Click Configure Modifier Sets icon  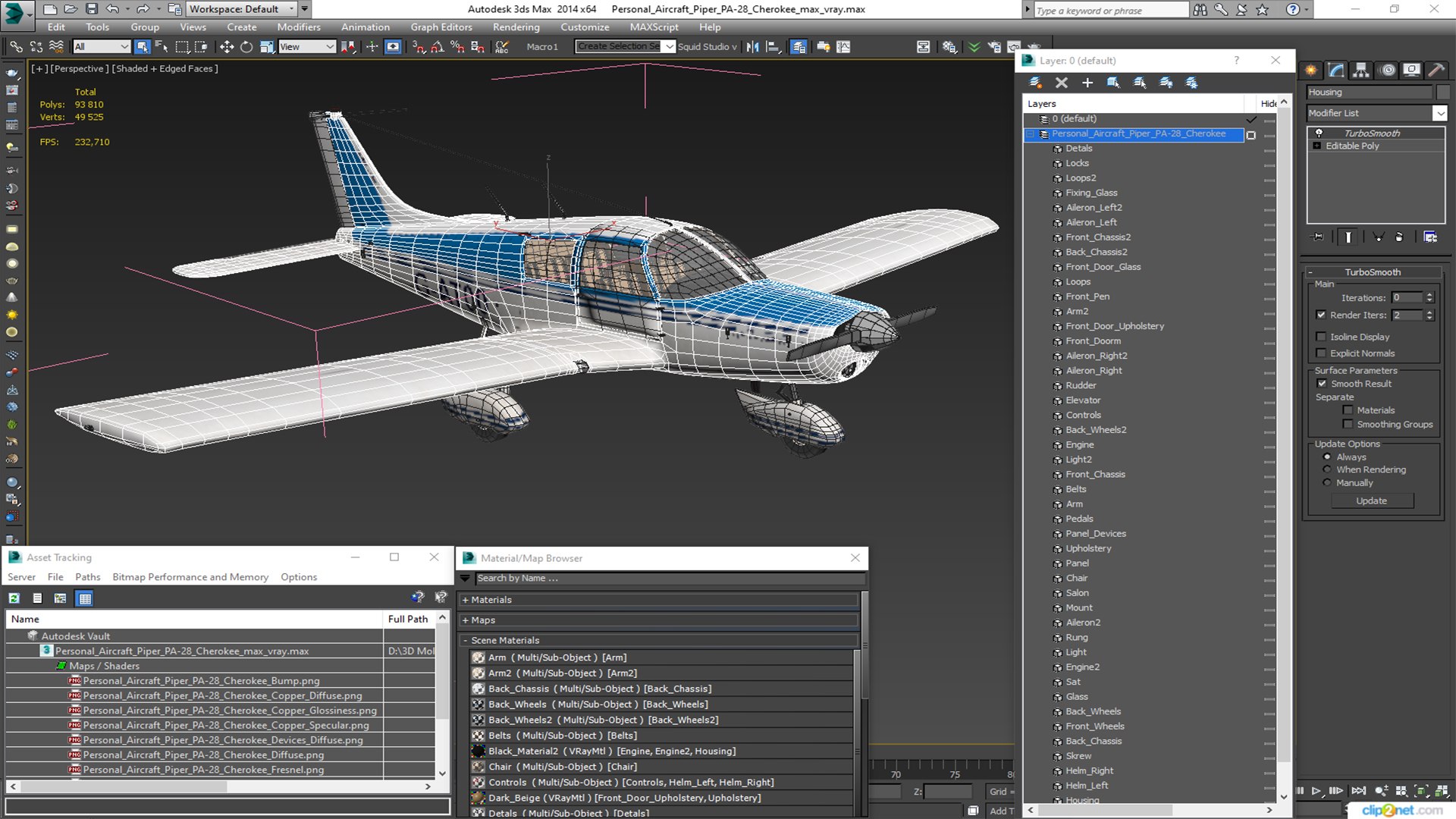[x=1430, y=237]
